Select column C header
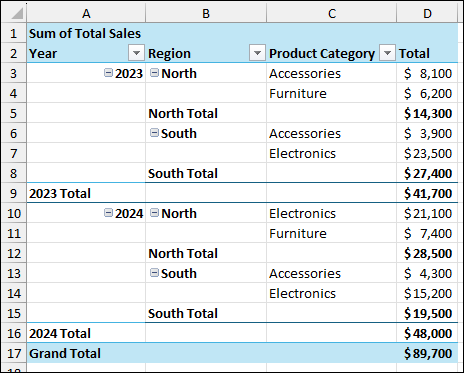464x373 pixels. [x=332, y=13]
